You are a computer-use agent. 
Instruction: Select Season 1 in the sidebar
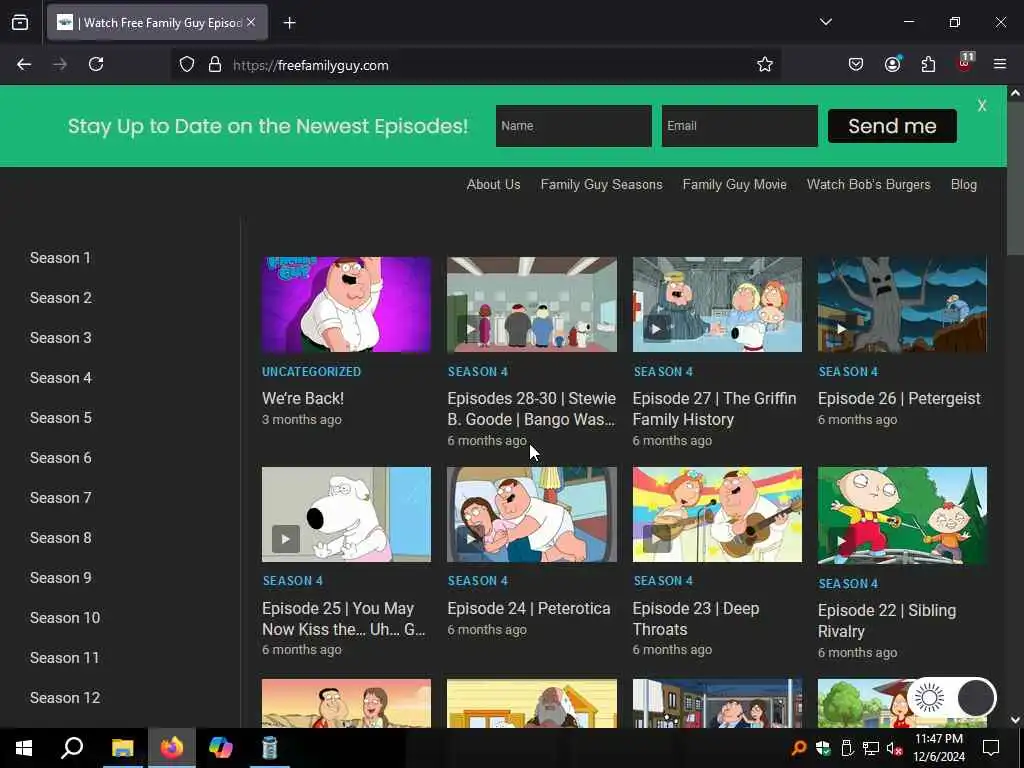pyautogui.click(x=60, y=258)
